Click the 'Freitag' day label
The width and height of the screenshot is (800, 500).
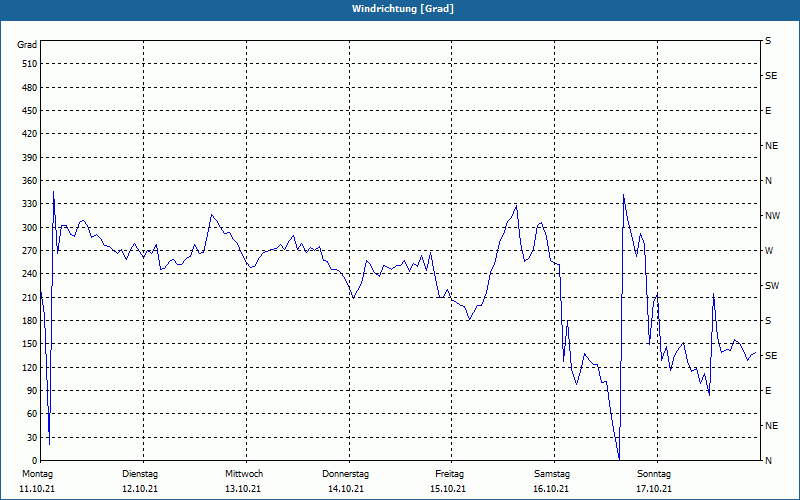pyautogui.click(x=449, y=474)
